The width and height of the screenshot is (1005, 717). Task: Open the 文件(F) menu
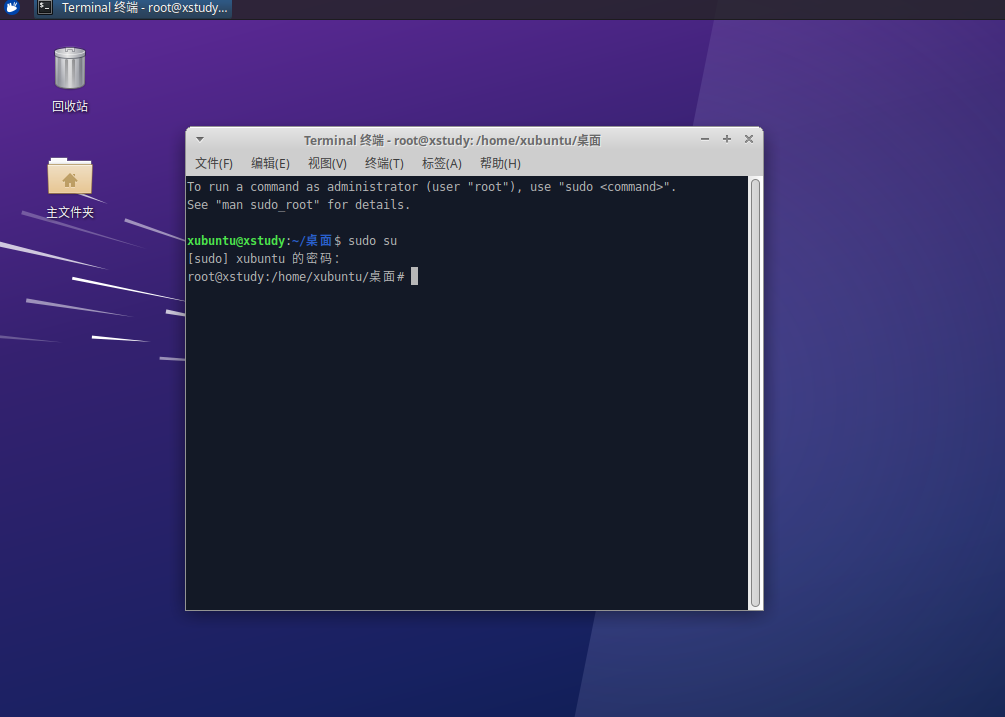tap(214, 163)
